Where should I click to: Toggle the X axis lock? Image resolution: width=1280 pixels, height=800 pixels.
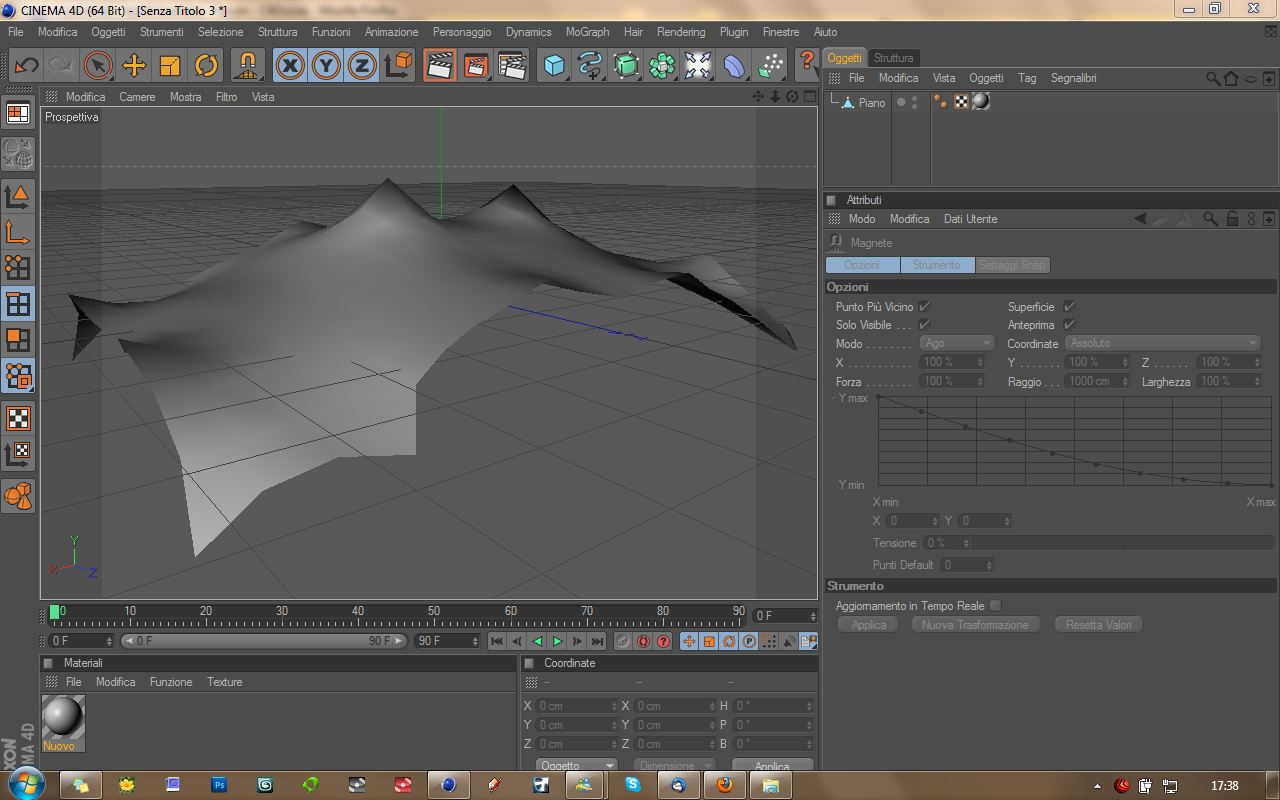290,66
